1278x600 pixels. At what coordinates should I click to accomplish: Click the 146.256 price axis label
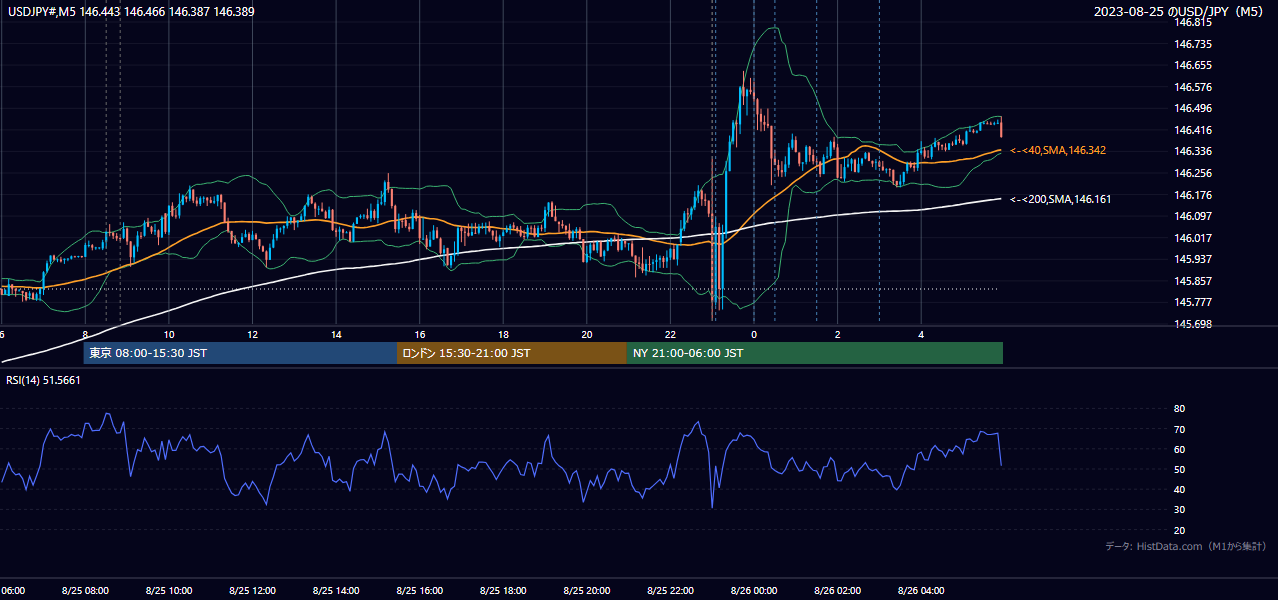coord(1194,173)
